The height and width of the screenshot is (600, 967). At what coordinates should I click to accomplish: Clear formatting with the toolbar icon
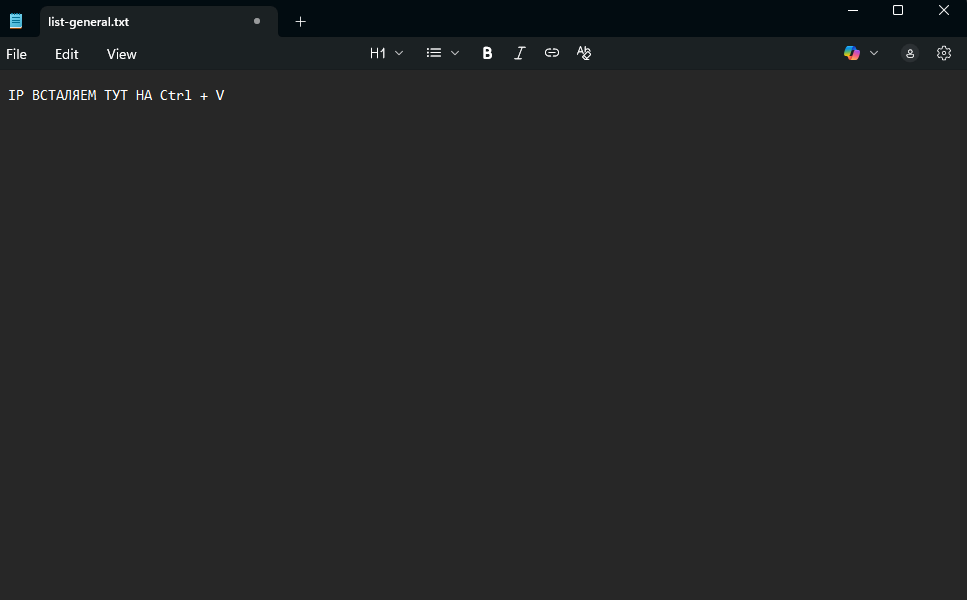pyautogui.click(x=584, y=53)
